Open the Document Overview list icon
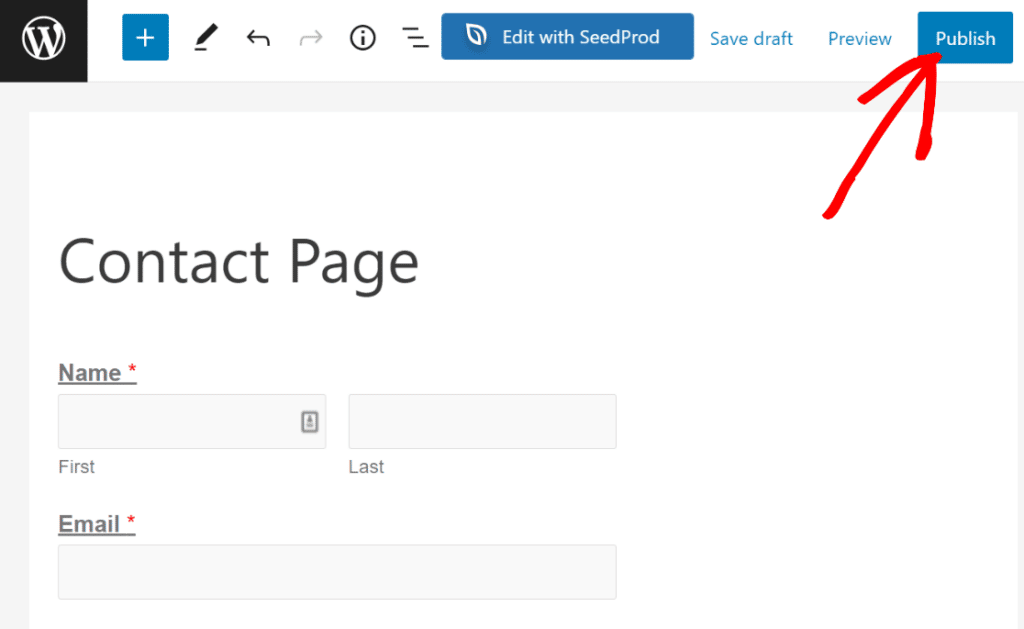Viewport: 1024px width, 629px height. click(x=415, y=37)
